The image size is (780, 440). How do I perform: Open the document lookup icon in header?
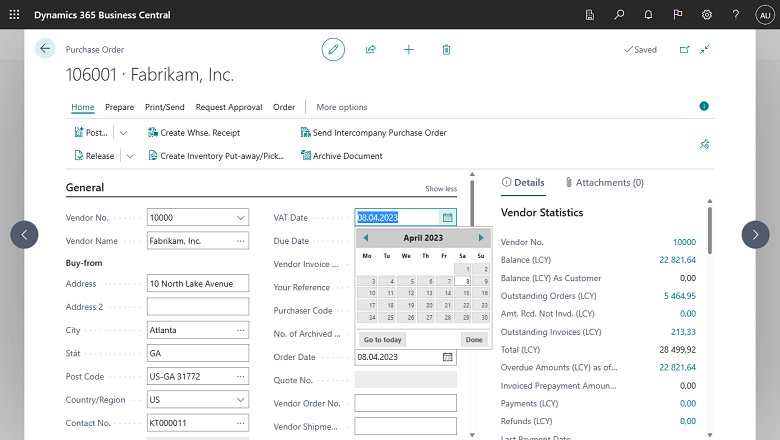[589, 15]
